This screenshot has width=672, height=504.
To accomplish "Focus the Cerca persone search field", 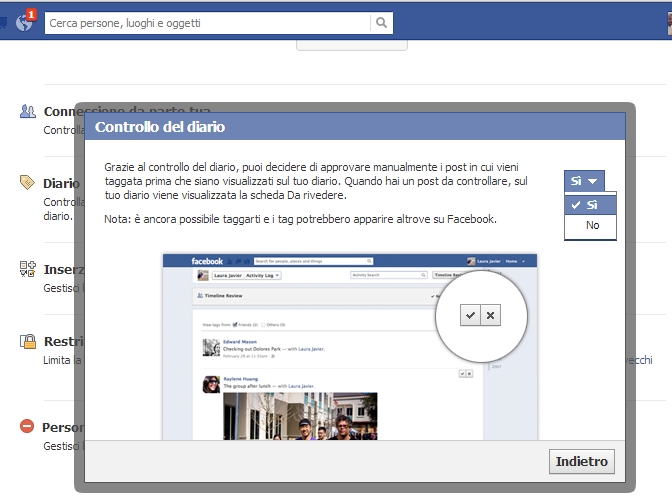I will coord(207,22).
